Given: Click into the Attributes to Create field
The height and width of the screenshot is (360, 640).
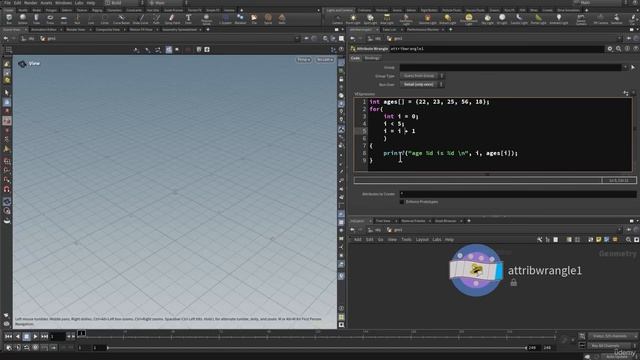Looking at the screenshot, I should [518, 194].
